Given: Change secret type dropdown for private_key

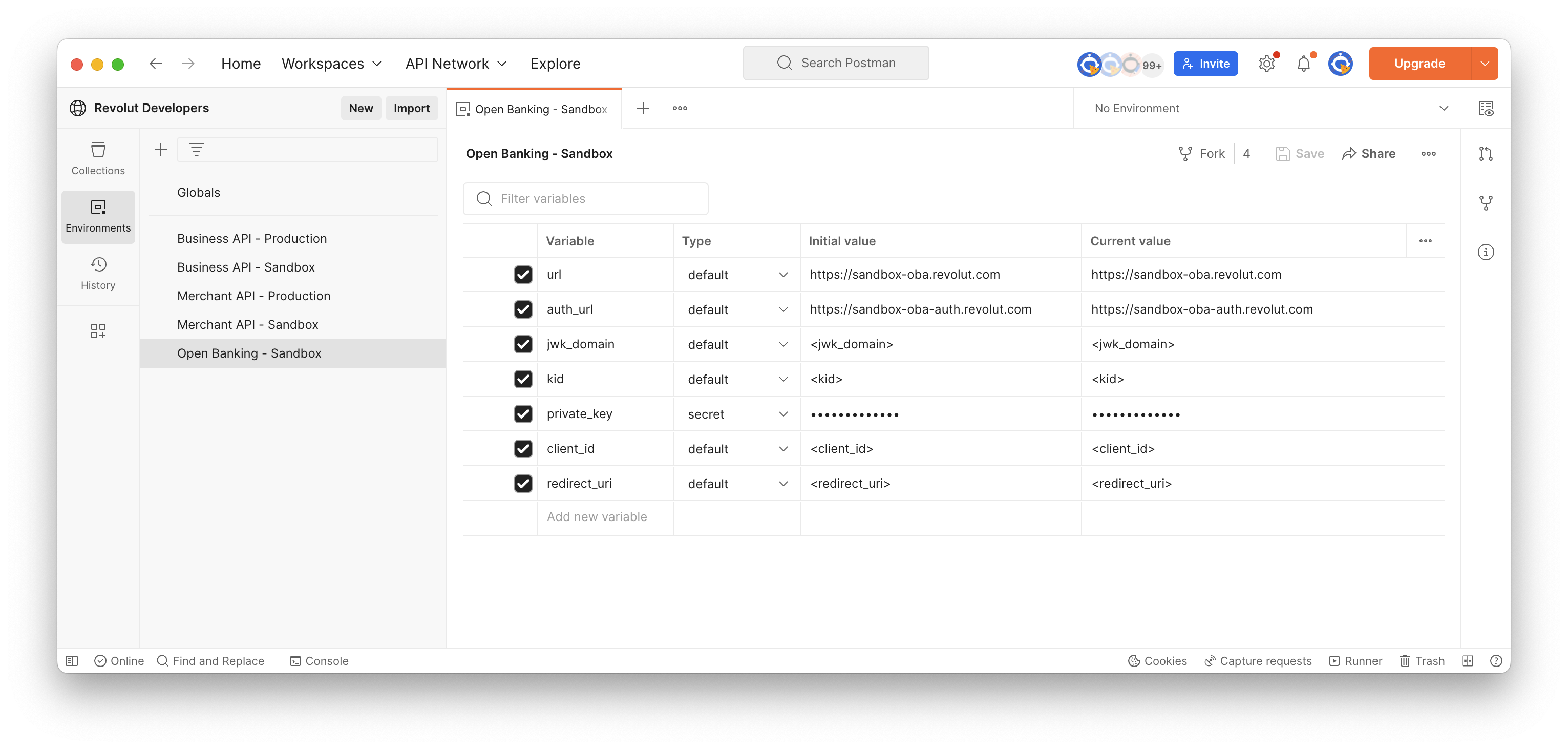Looking at the screenshot, I should pos(737,414).
